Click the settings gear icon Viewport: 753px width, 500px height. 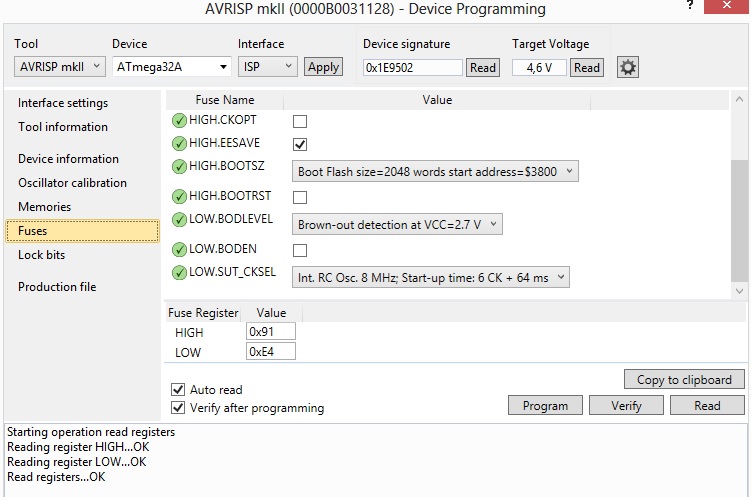click(628, 67)
